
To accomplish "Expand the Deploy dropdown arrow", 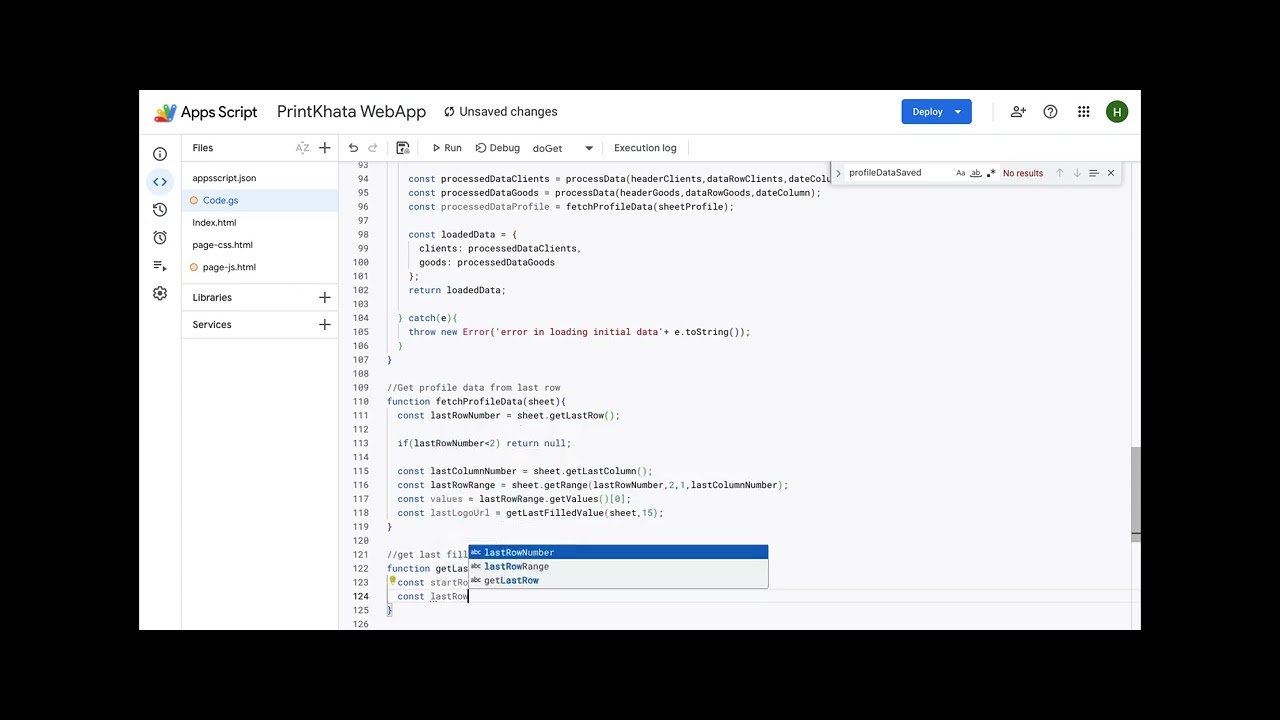I will click(958, 112).
